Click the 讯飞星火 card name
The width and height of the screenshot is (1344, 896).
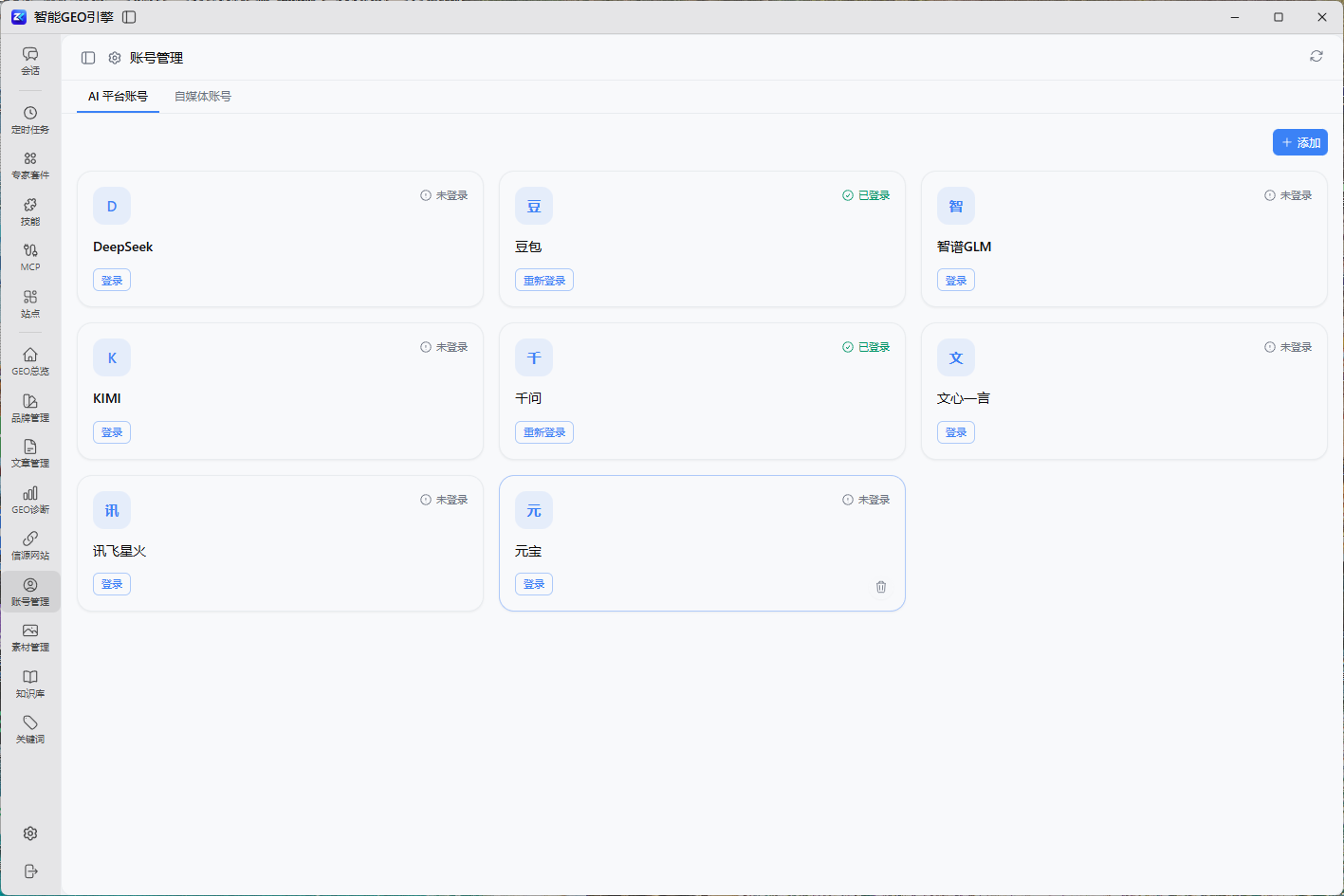click(x=120, y=551)
